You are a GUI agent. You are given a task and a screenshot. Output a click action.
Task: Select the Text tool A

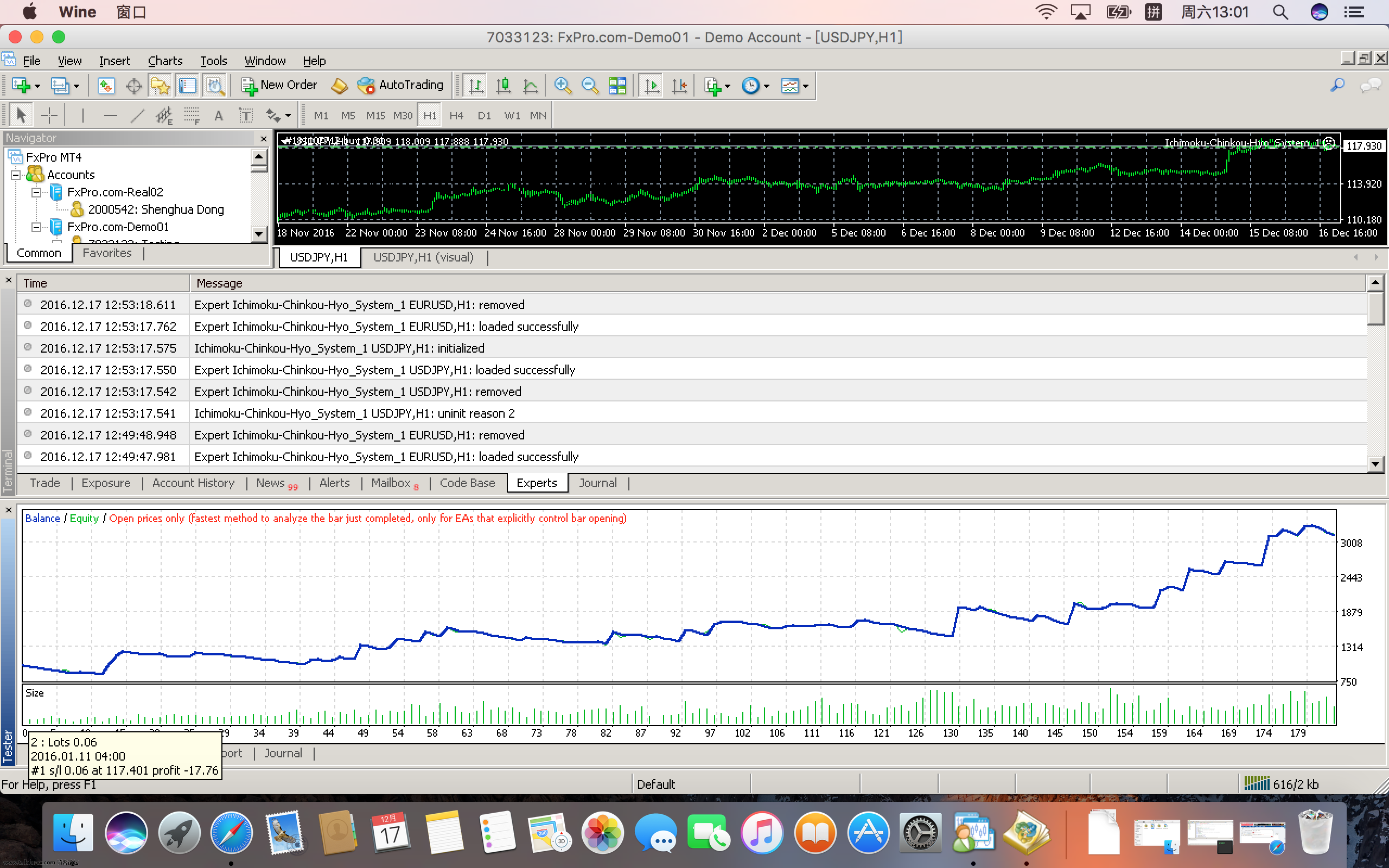pyautogui.click(x=219, y=116)
